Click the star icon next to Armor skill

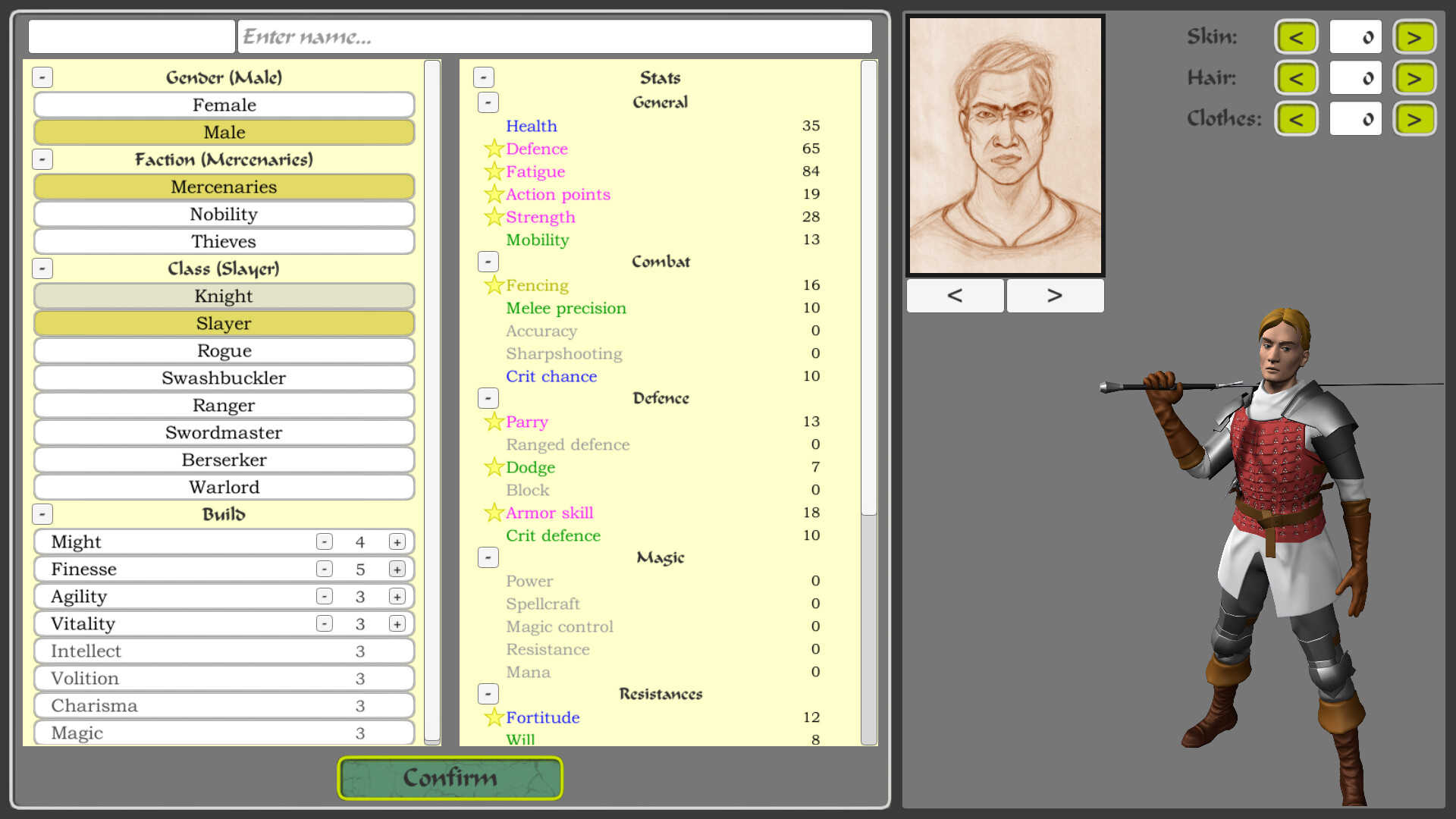494,513
